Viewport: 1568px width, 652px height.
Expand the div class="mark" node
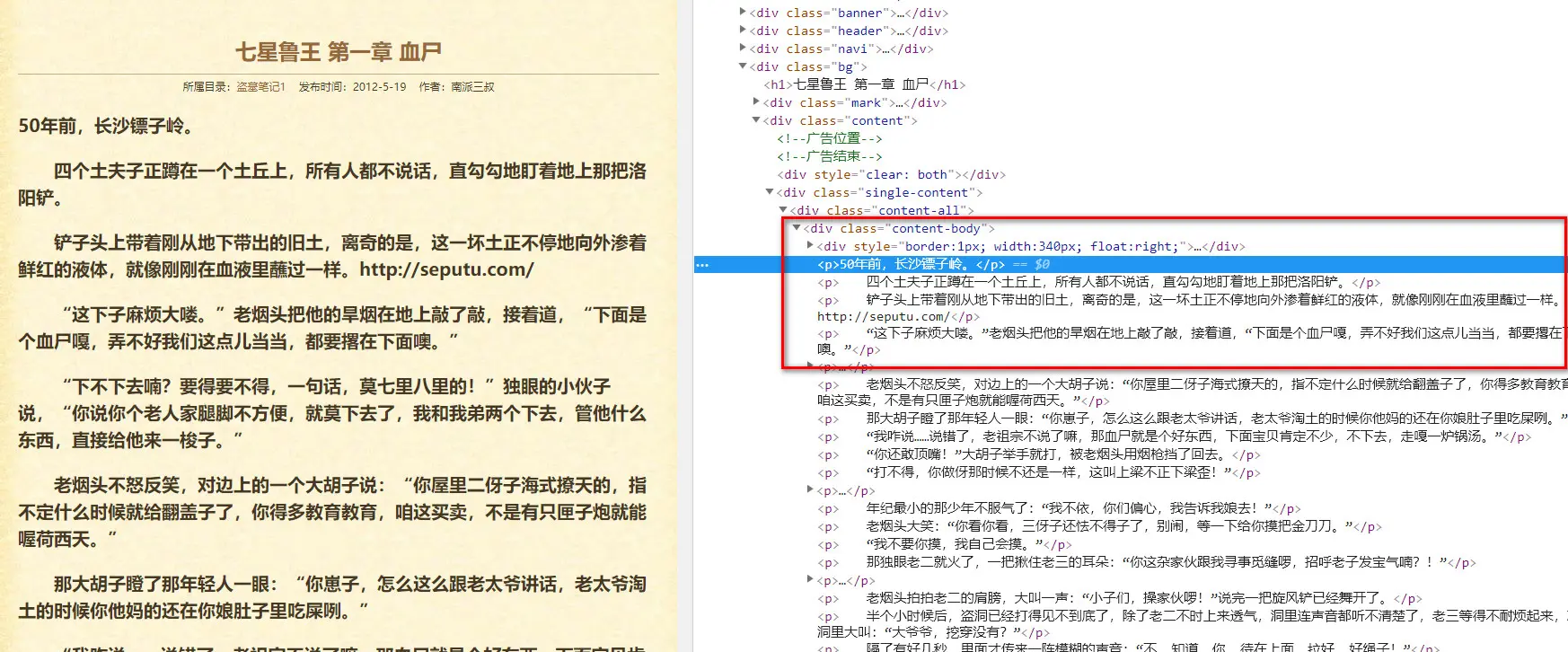pos(756,101)
